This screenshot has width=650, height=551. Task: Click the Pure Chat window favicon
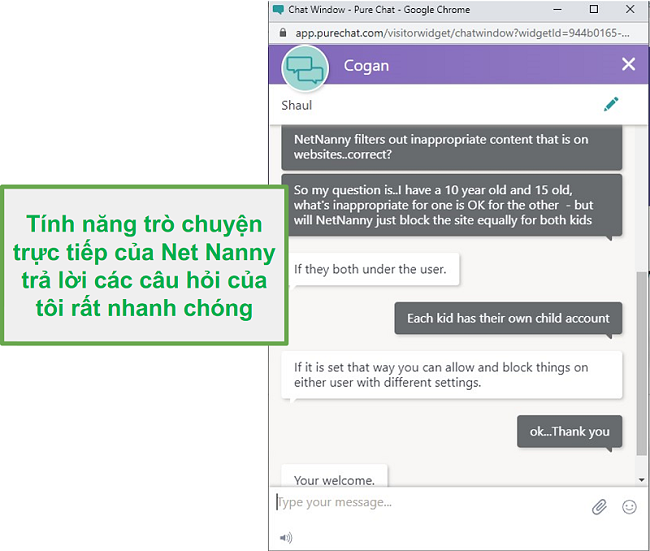tap(278, 9)
